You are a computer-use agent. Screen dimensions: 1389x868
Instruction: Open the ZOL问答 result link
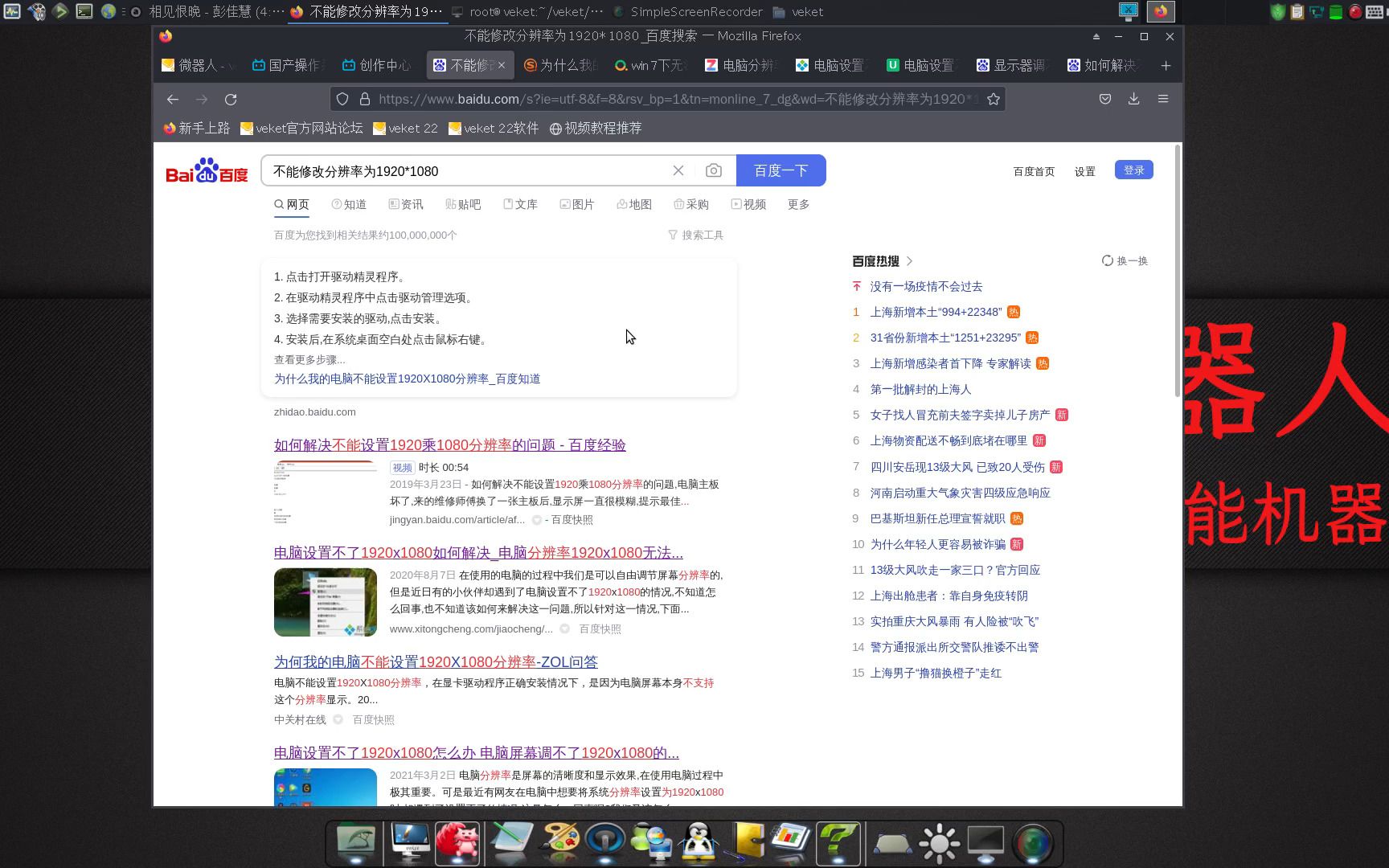click(436, 661)
